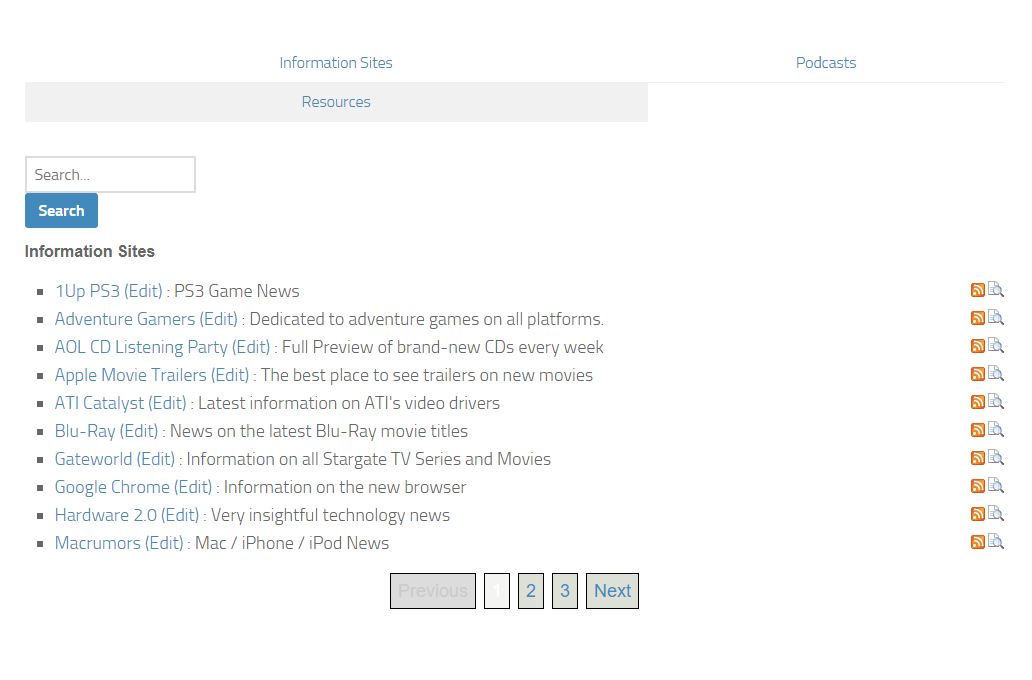Switch to the Resources tab
The image size is (1032, 680).
point(336,101)
